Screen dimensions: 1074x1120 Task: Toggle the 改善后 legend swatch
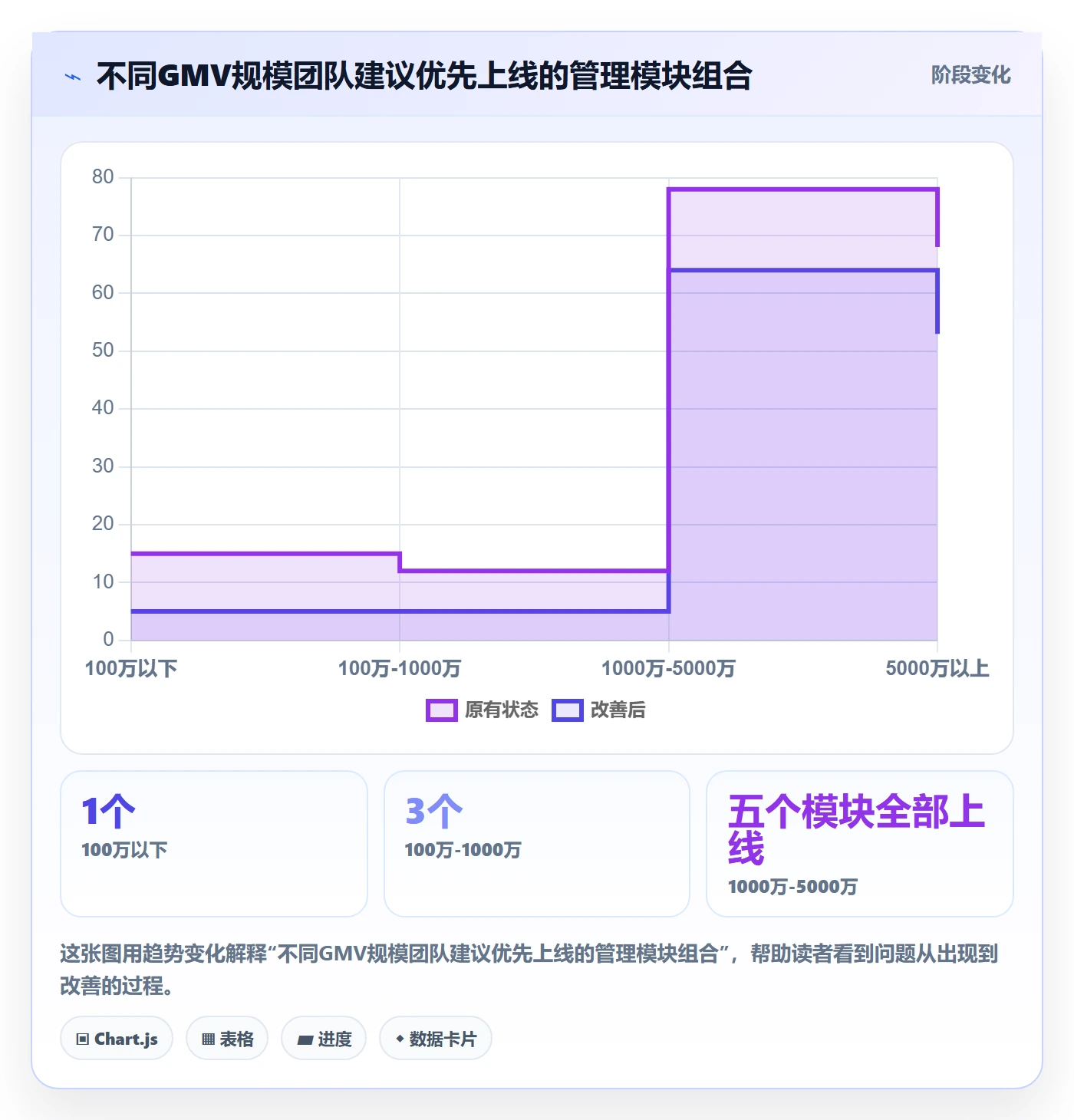pyautogui.click(x=568, y=710)
